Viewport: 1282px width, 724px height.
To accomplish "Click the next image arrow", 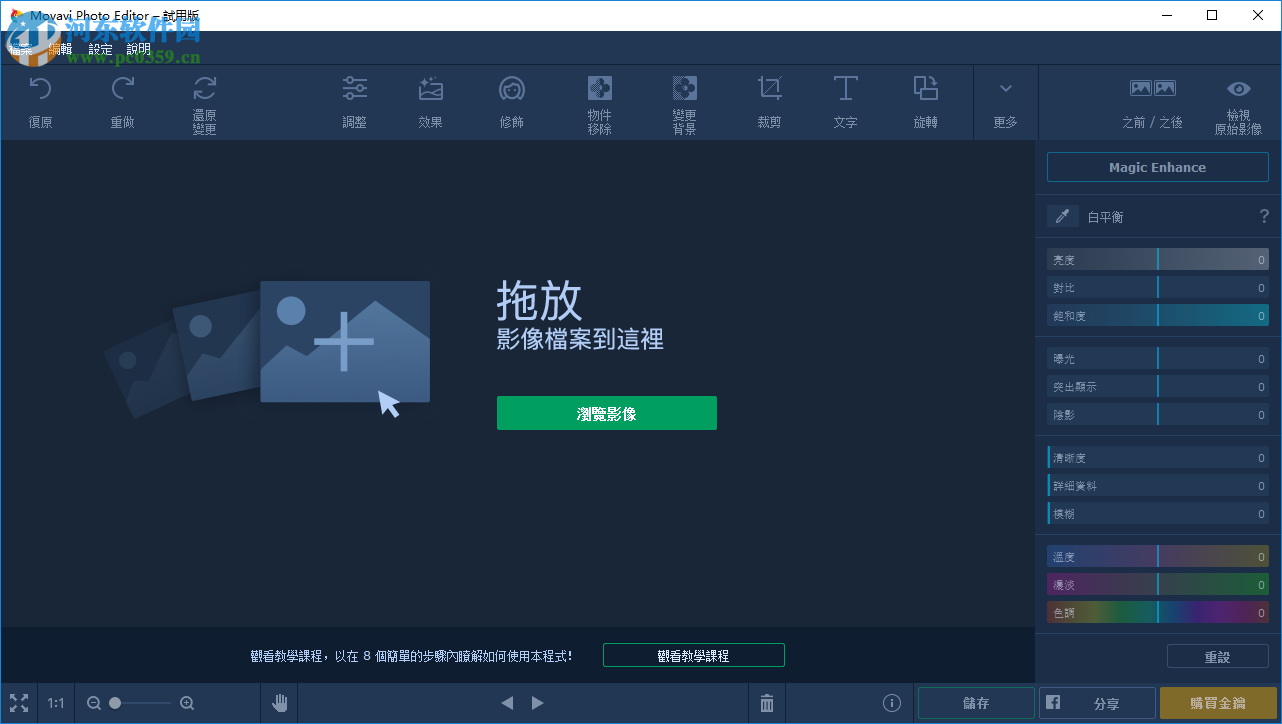I will (x=537, y=702).
